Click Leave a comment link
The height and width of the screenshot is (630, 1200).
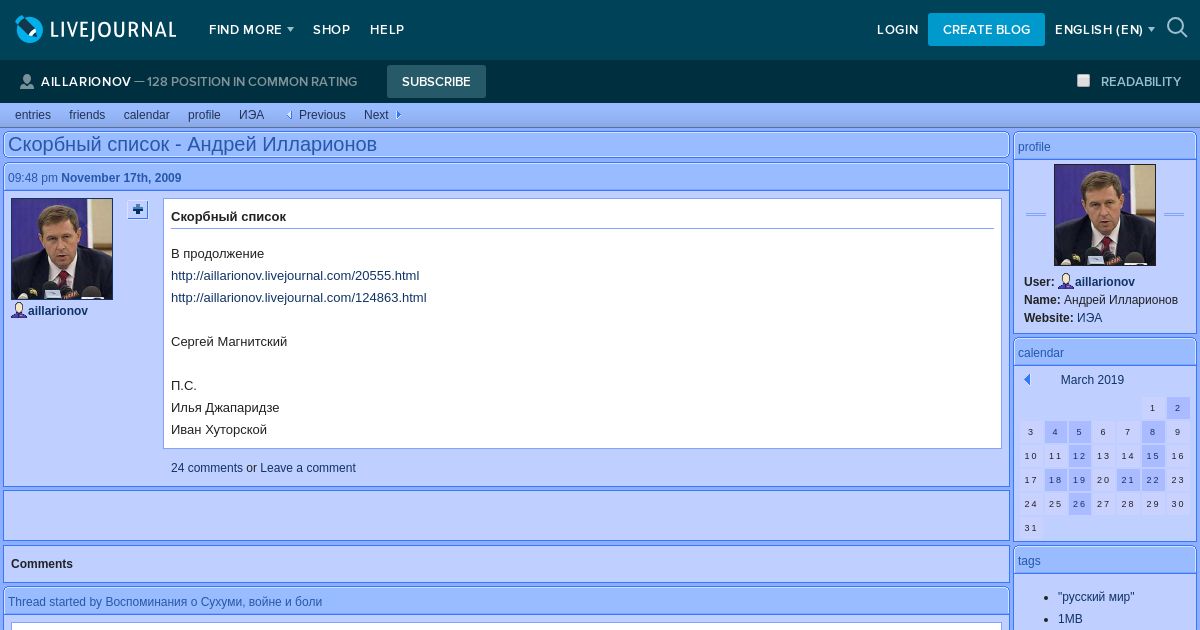click(308, 468)
